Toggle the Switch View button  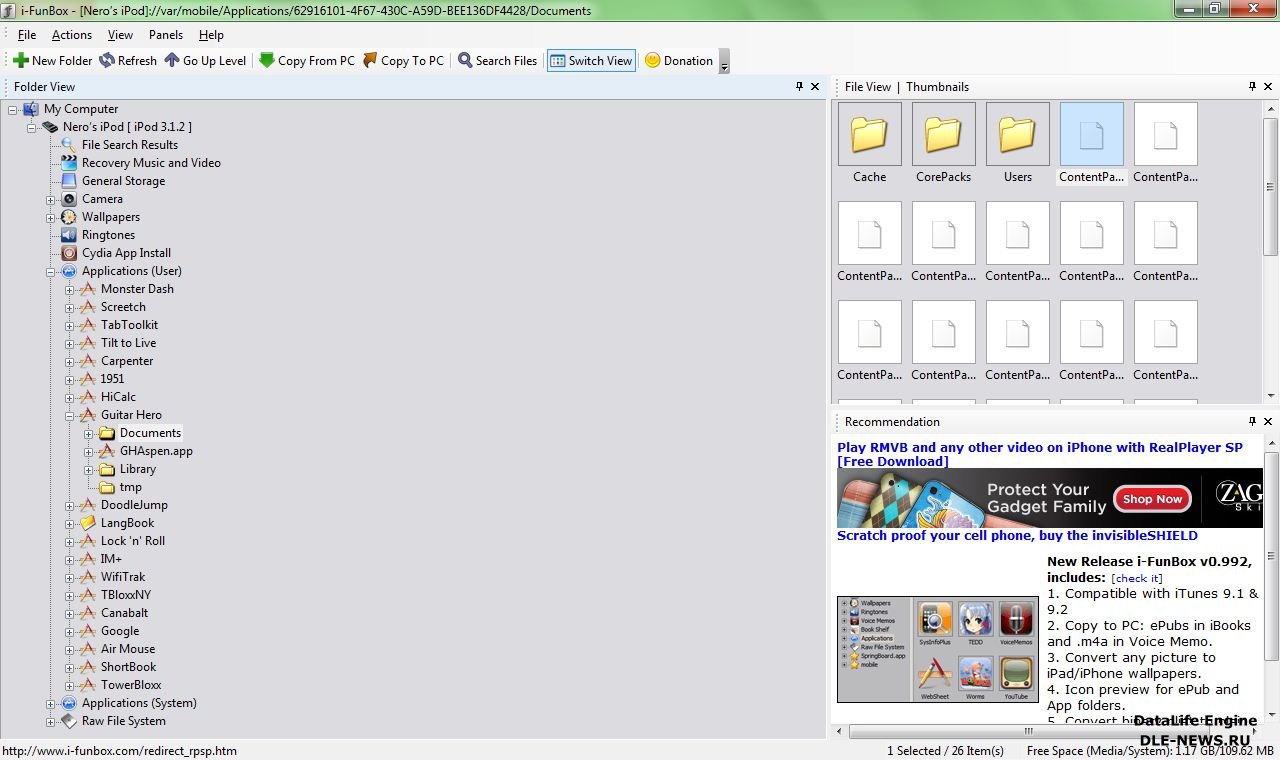tap(591, 61)
